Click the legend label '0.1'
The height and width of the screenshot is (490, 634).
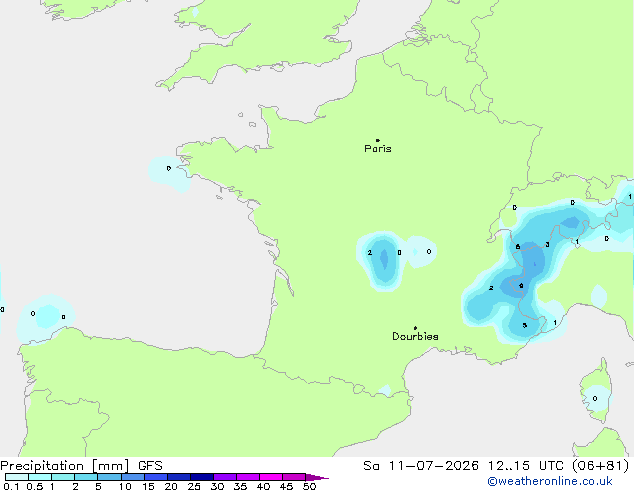click(11, 486)
